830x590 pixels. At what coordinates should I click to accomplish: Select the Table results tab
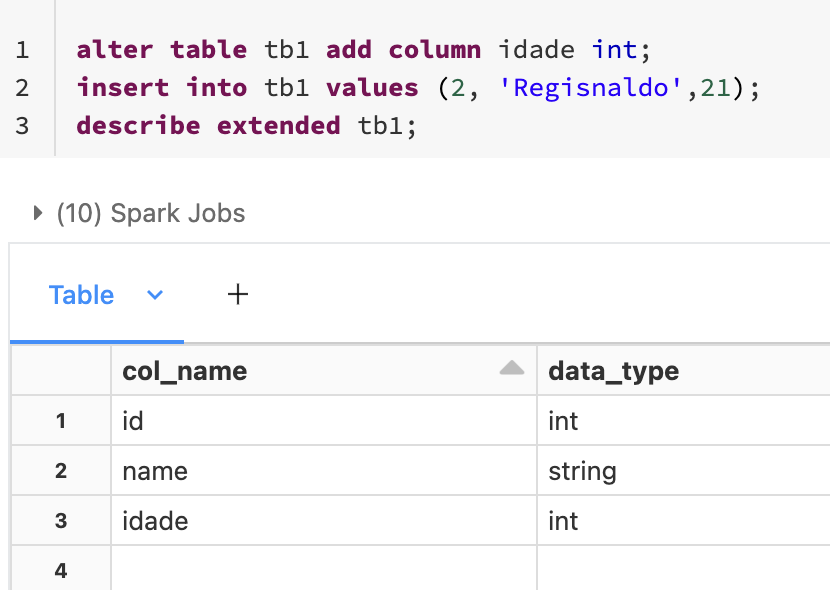pyautogui.click(x=82, y=295)
